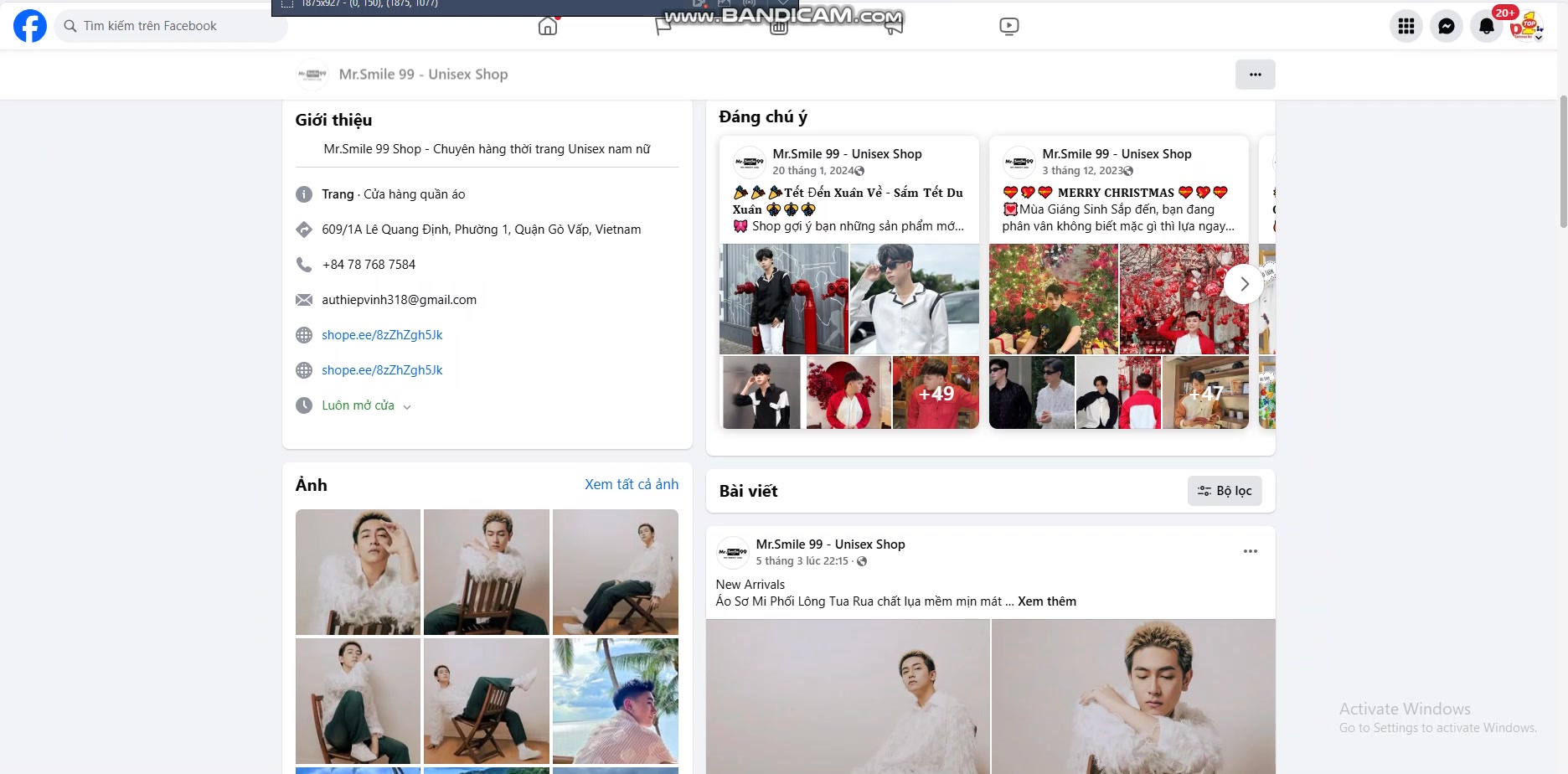
Task: Open the post options menu on New Arrivals post
Action: click(1251, 550)
